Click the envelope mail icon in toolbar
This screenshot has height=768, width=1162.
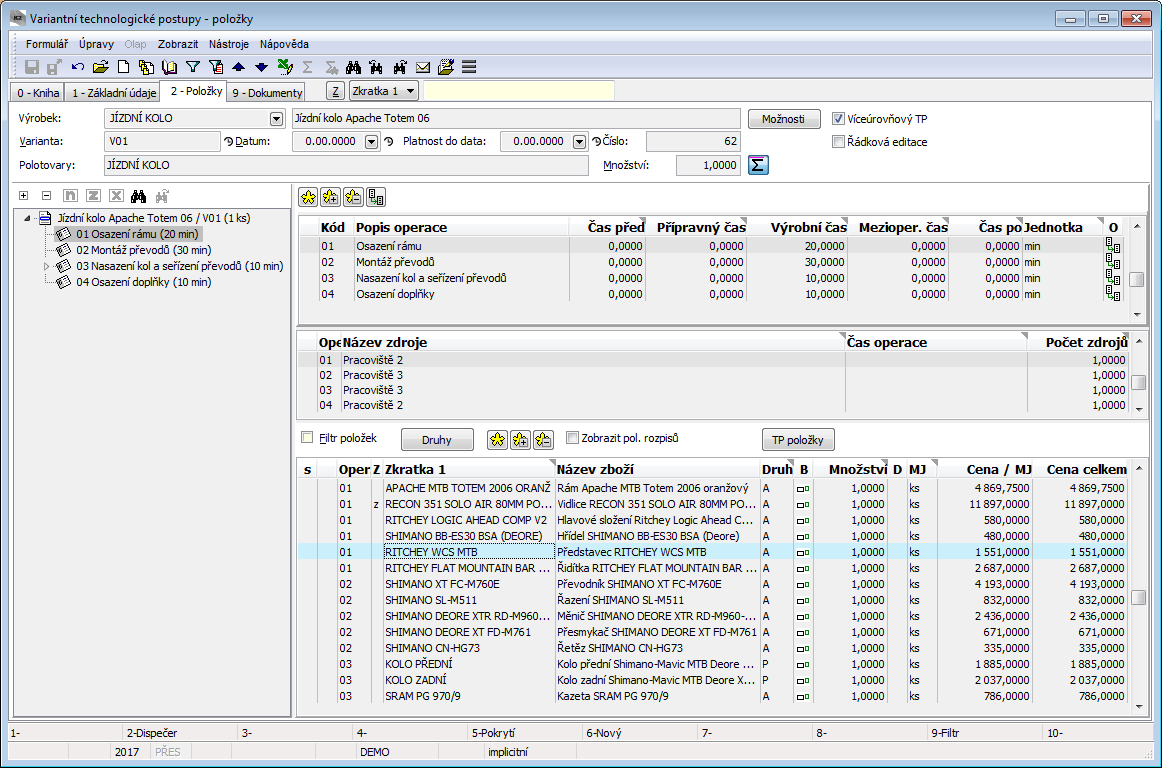pos(423,67)
